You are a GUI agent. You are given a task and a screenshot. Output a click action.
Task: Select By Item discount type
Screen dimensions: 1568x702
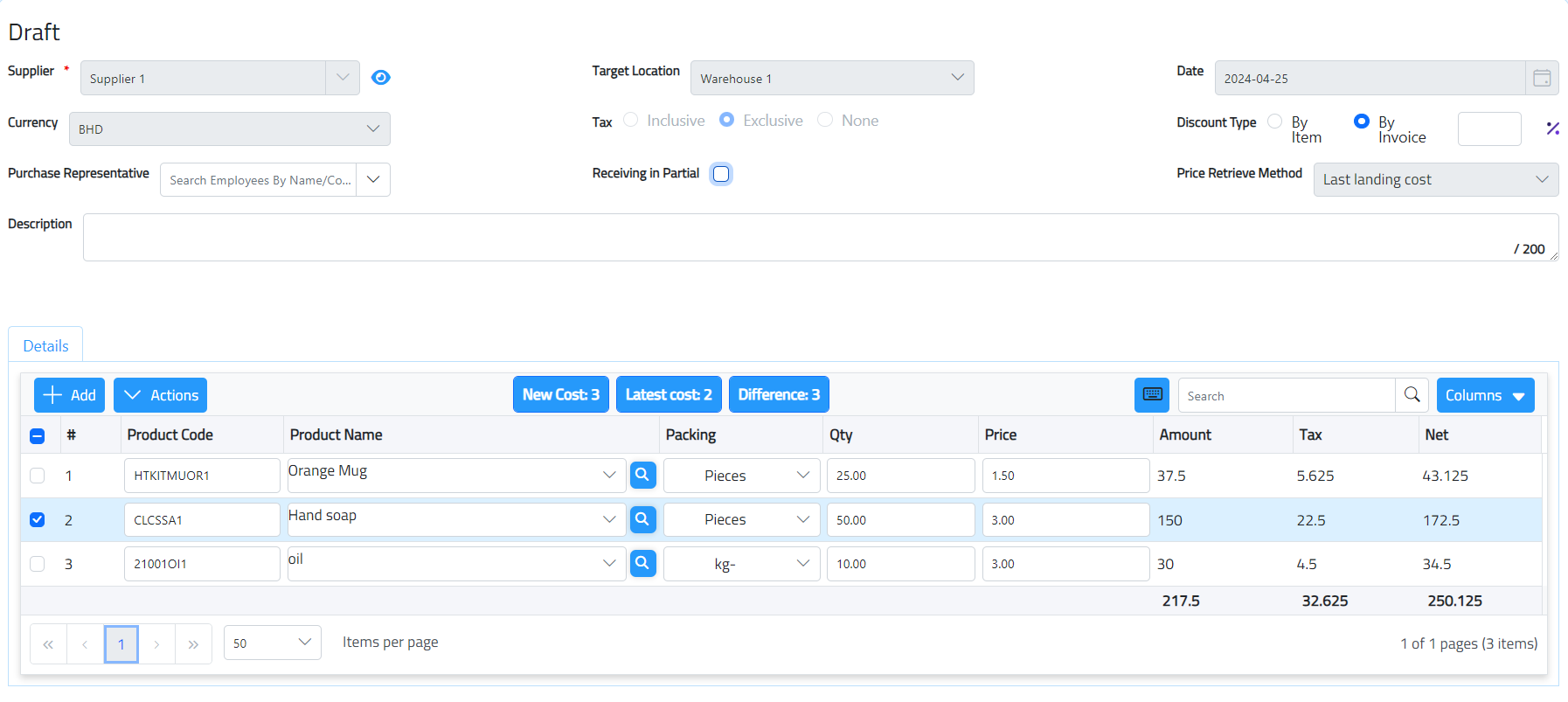click(x=1275, y=122)
